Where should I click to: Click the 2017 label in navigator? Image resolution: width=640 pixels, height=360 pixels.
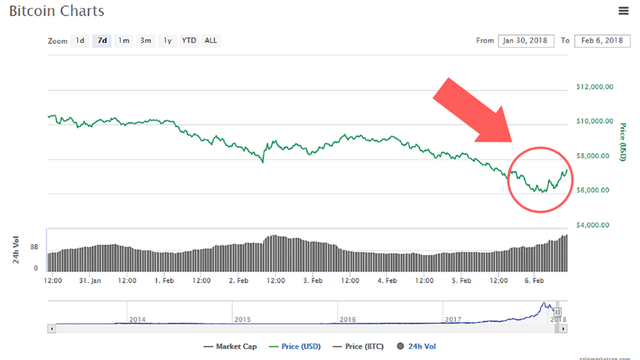tap(453, 319)
